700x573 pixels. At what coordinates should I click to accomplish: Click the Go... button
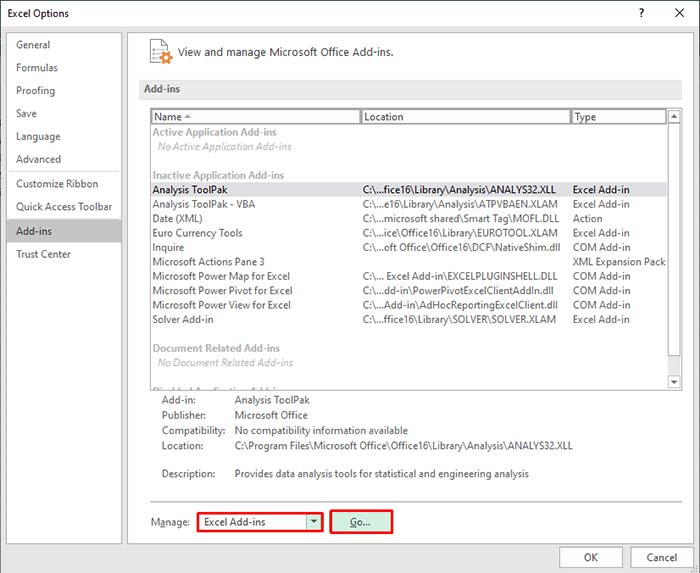(361, 522)
